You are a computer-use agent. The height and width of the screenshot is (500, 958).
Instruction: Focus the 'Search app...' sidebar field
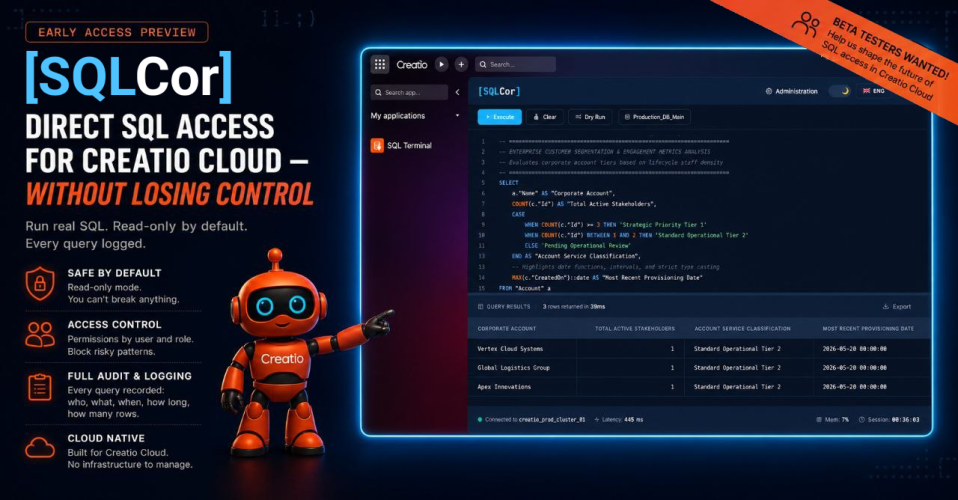click(x=409, y=92)
